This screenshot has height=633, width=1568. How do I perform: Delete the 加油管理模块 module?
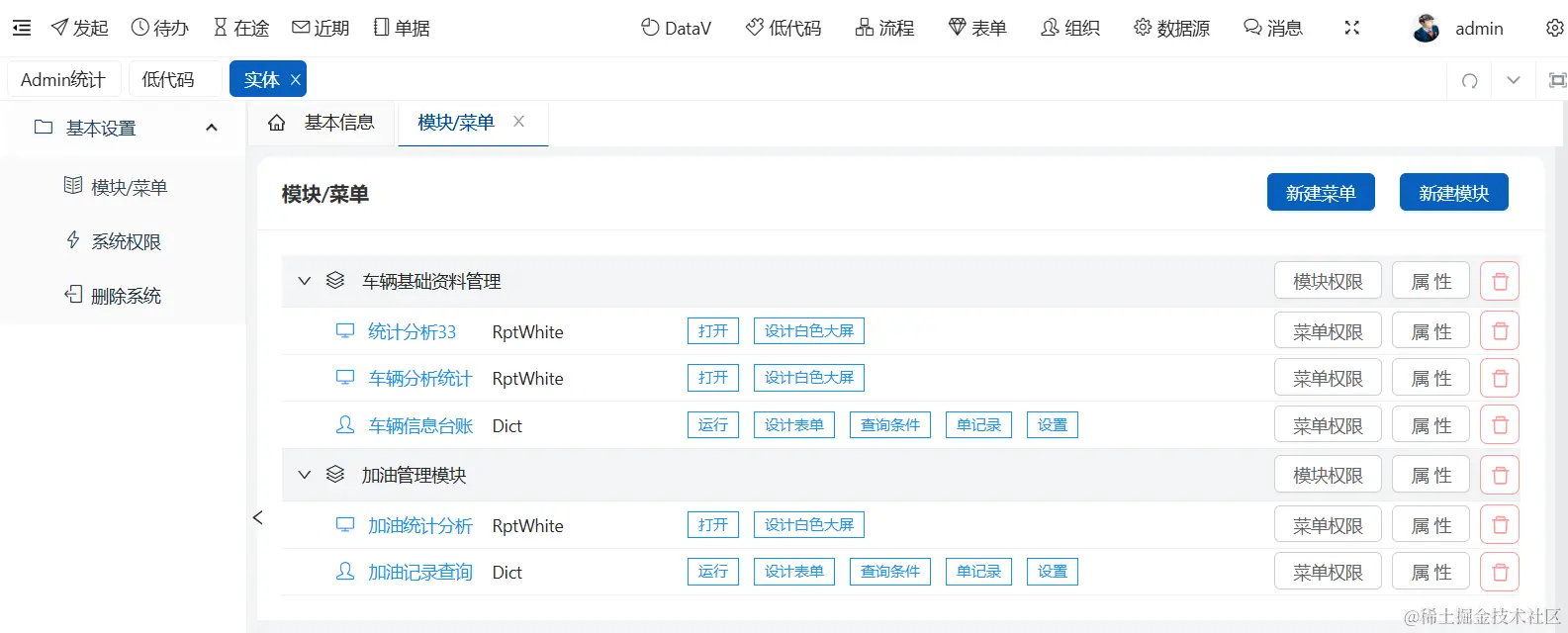click(x=1500, y=476)
